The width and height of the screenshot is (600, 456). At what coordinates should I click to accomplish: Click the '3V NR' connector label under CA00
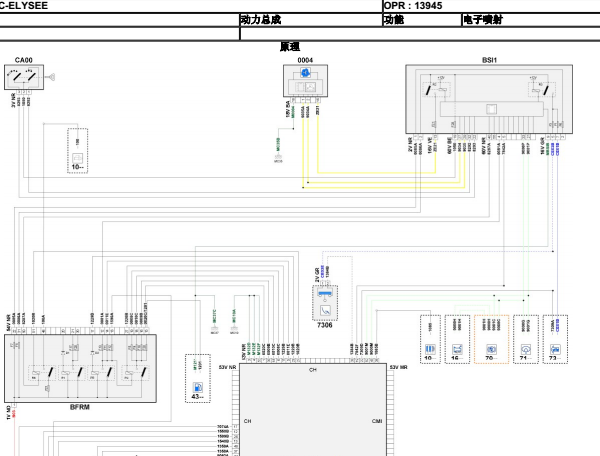(x=13, y=100)
